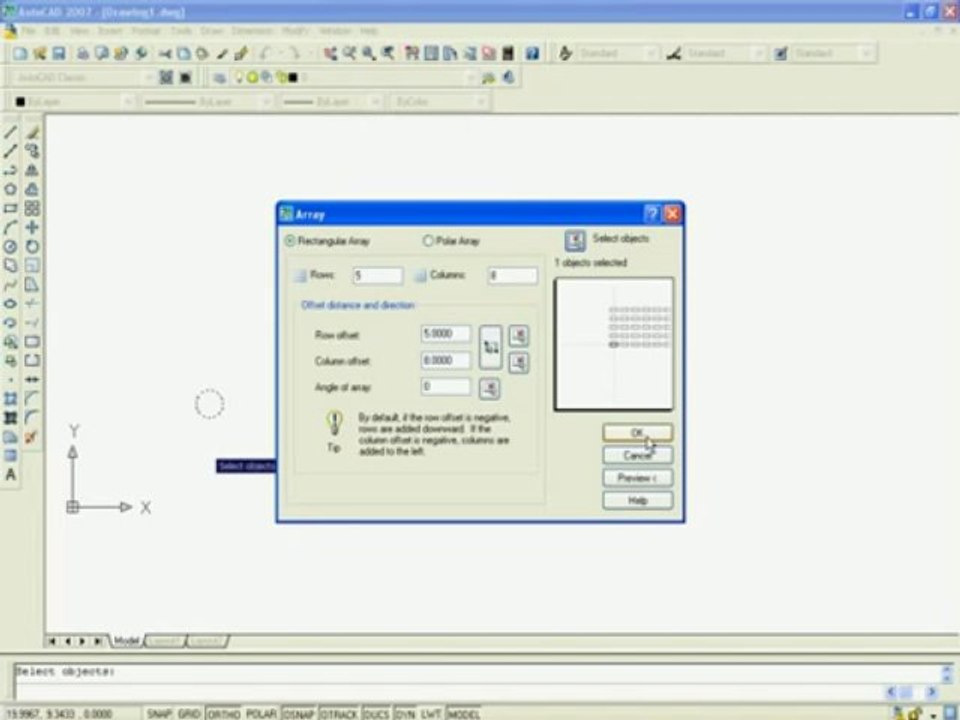Toggle POLAR tracking in status bar
The width and height of the screenshot is (960, 720).
coord(261,714)
